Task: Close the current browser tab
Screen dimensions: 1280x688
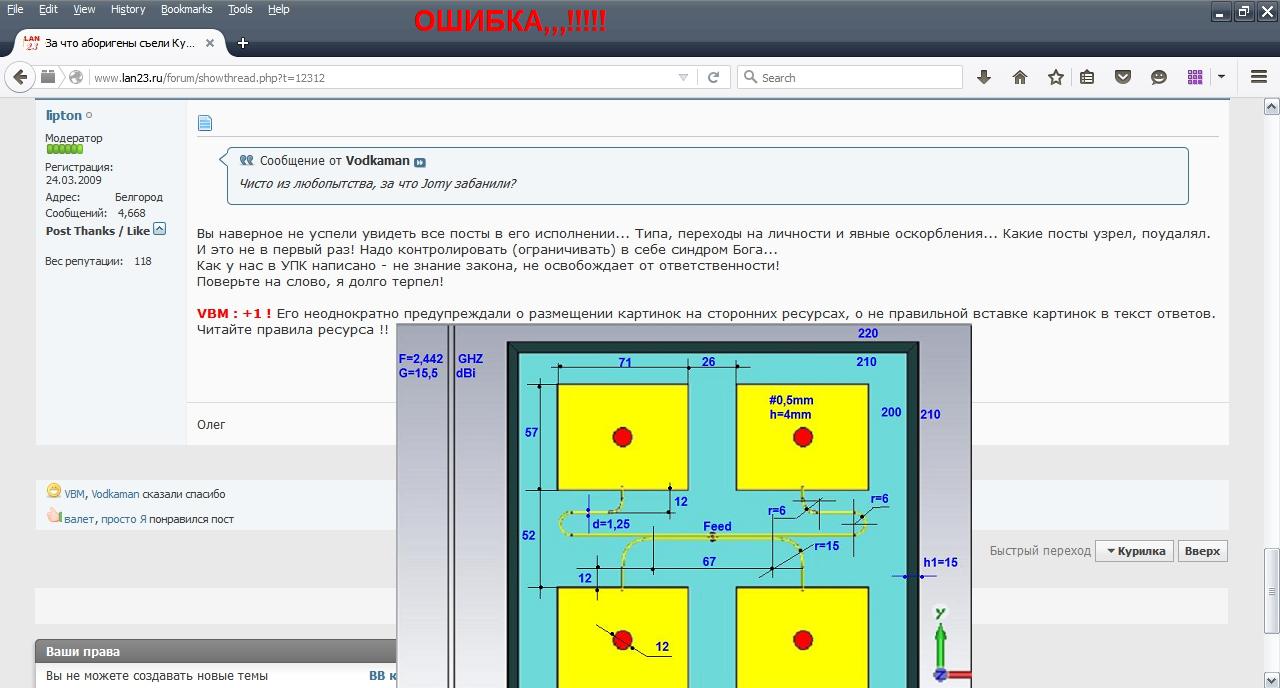Action: [x=210, y=43]
